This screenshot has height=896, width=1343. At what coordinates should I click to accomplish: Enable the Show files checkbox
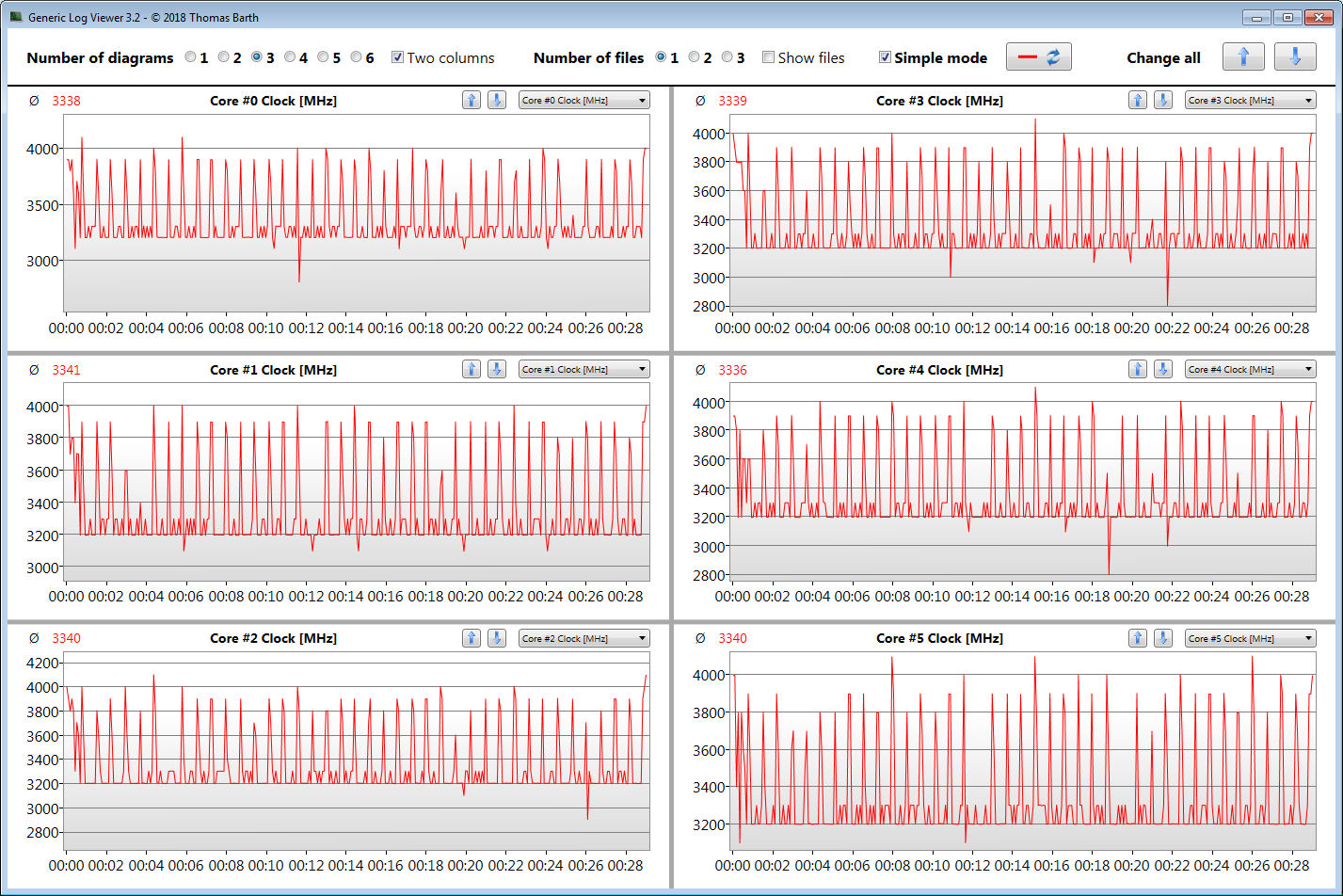click(x=769, y=57)
